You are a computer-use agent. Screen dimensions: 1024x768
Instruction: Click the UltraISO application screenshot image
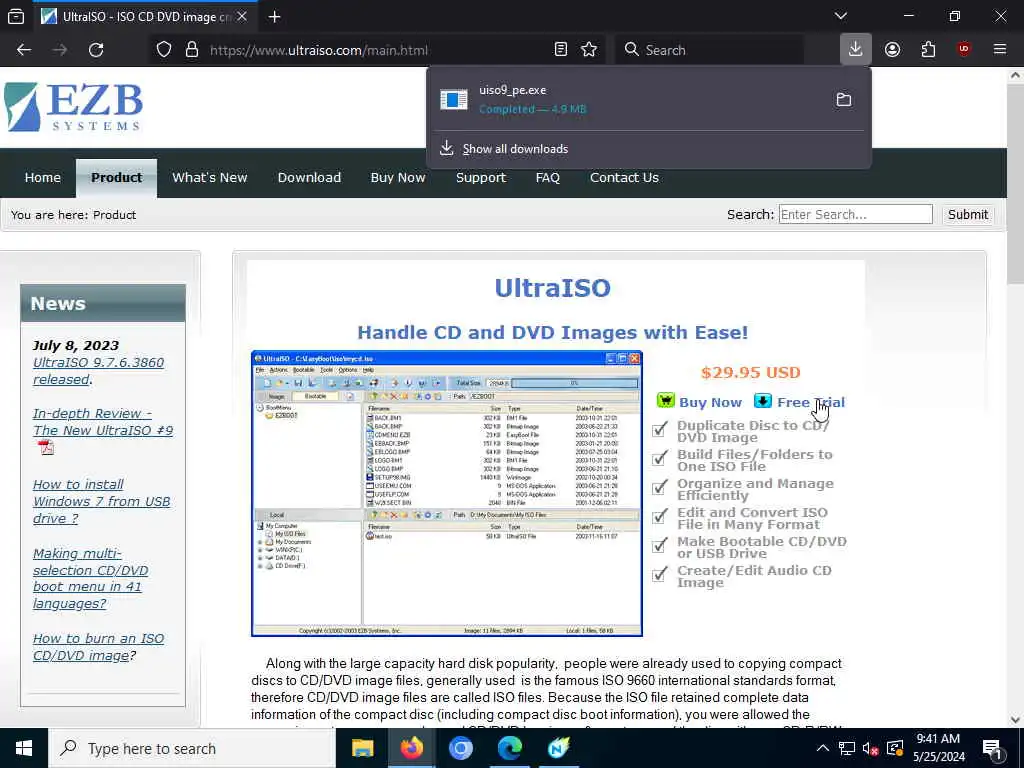coord(447,493)
